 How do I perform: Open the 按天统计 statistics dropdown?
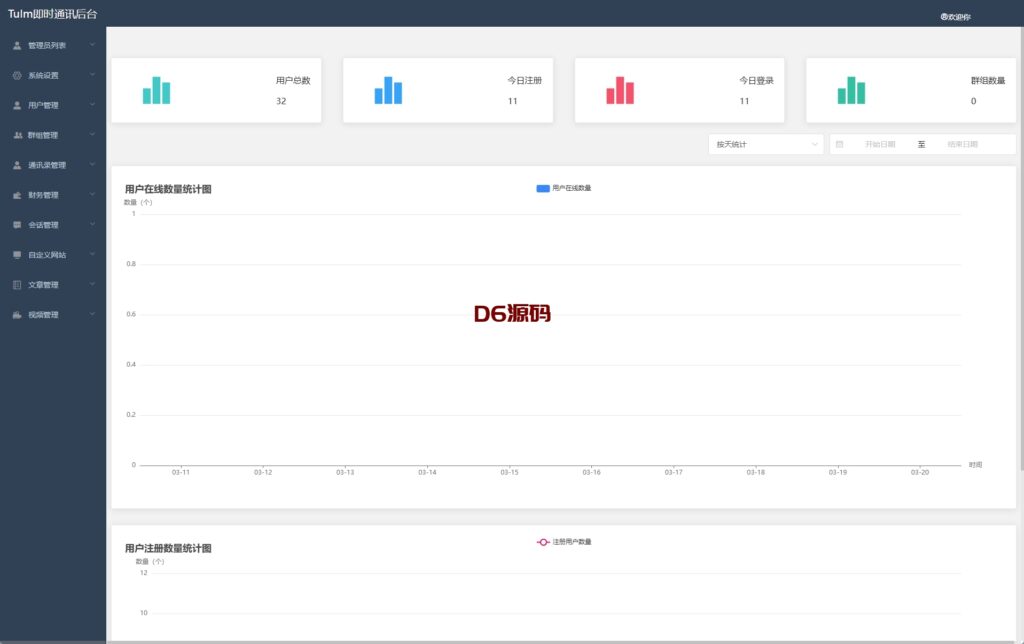pyautogui.click(x=766, y=144)
